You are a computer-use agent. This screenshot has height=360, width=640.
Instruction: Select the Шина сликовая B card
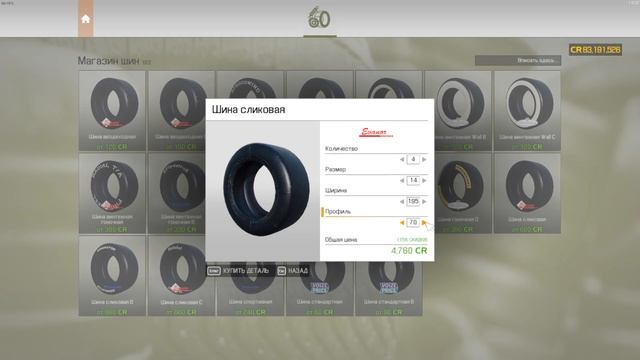pos(112,276)
